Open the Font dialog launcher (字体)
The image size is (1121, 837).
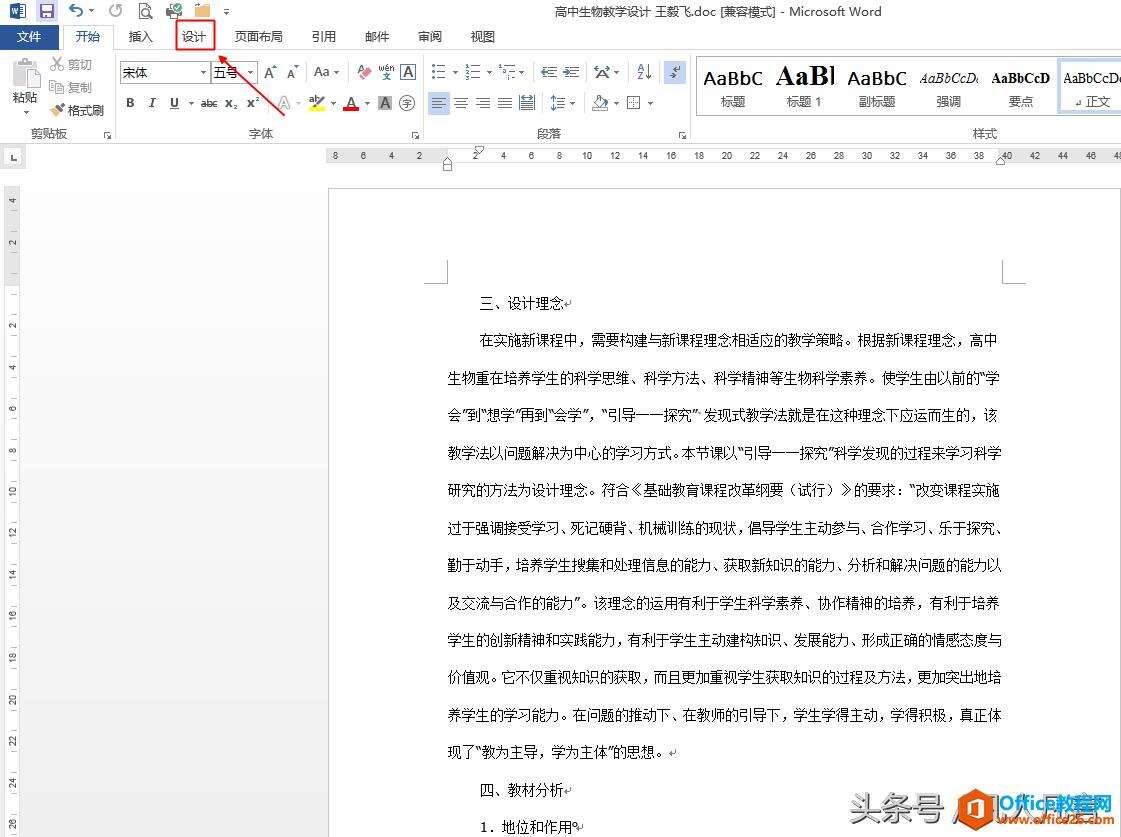[415, 135]
